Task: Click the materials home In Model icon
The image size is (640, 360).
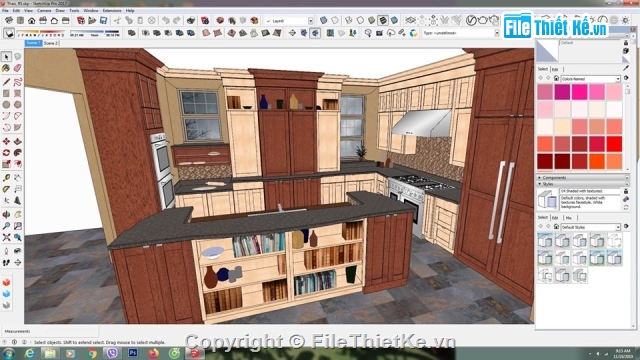Action: click(556, 78)
